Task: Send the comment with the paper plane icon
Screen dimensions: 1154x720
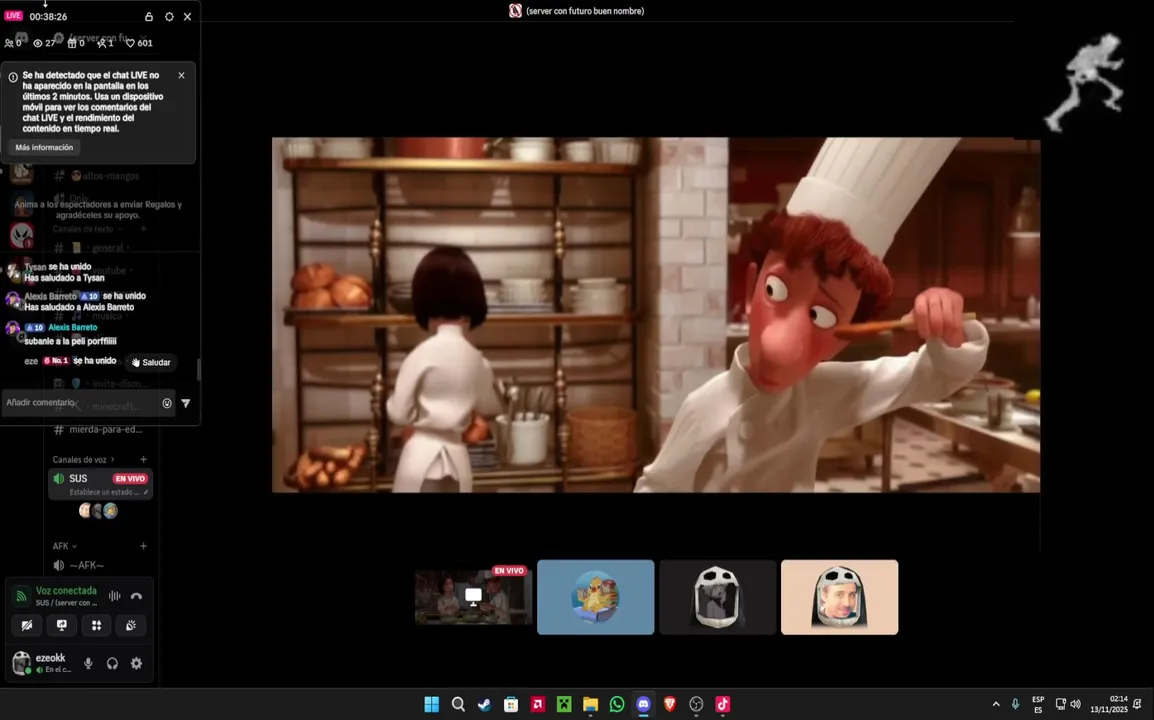Action: [185, 403]
